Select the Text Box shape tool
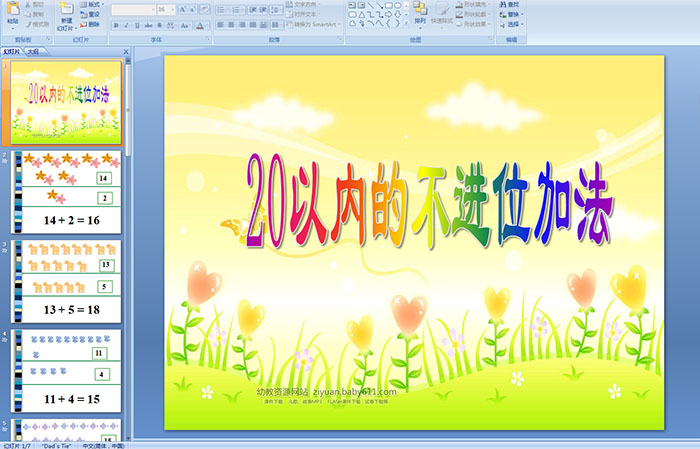 coord(352,5)
